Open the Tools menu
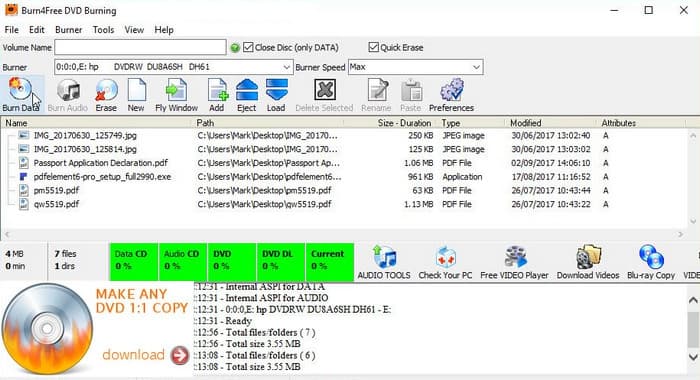This screenshot has height=380, width=700. [x=104, y=30]
